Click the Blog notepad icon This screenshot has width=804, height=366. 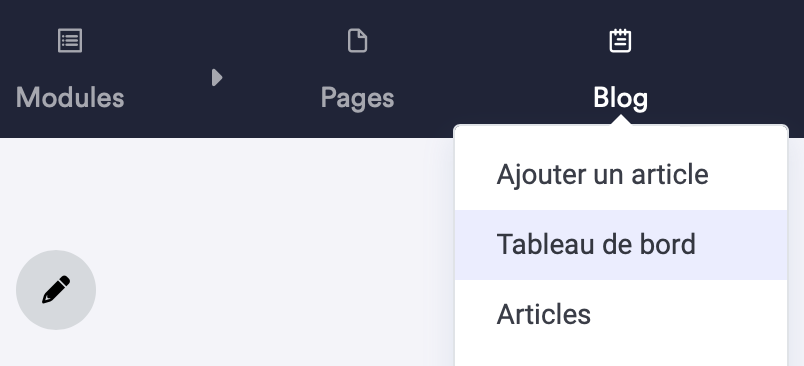point(620,41)
